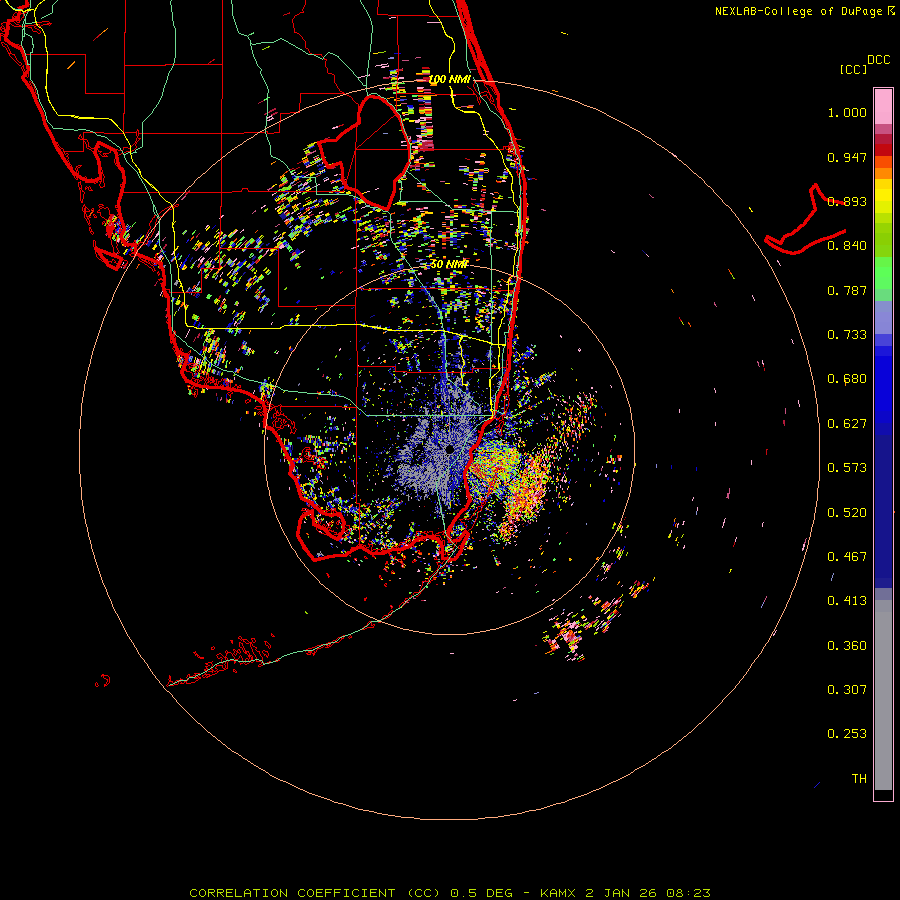This screenshot has height=900, width=900.
Task: Click the 1.000 value on the color scale
Action: (847, 112)
